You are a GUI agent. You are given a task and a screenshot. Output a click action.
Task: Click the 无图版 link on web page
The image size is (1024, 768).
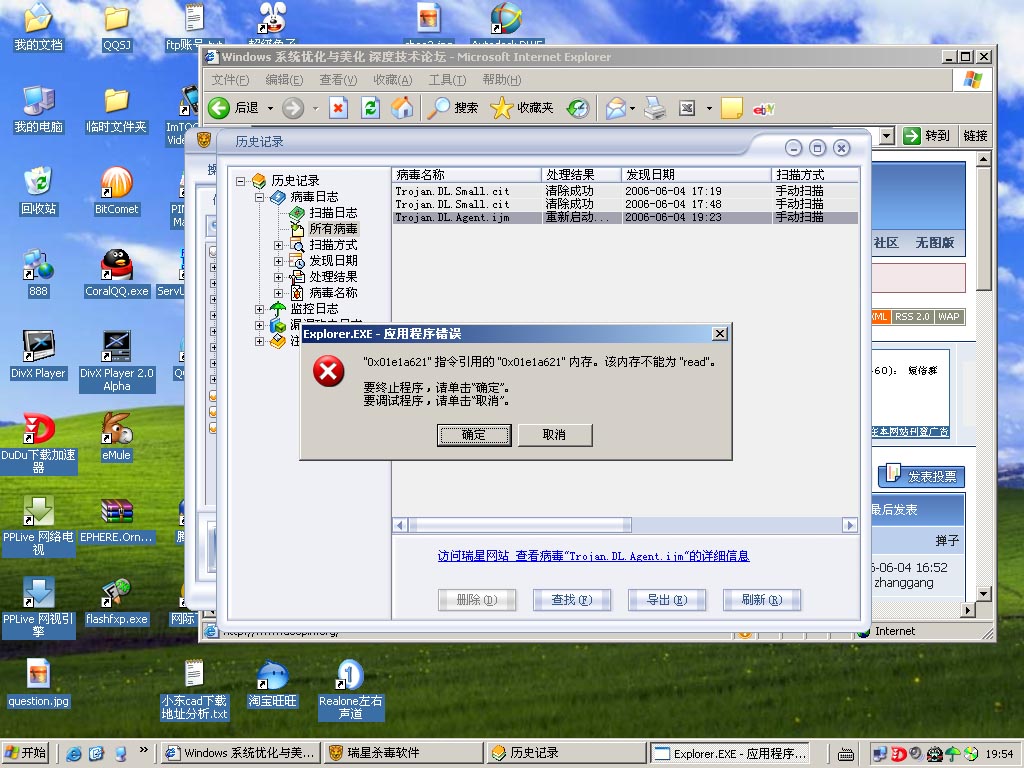click(x=935, y=242)
